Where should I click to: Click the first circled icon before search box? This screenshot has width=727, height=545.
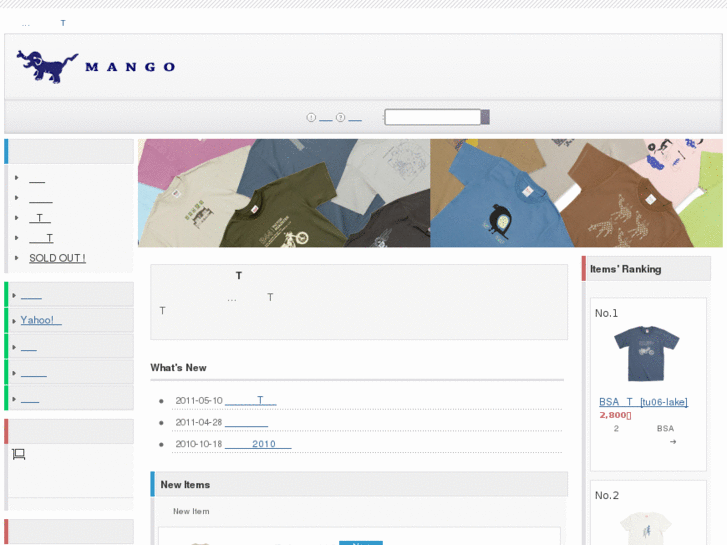(311, 117)
